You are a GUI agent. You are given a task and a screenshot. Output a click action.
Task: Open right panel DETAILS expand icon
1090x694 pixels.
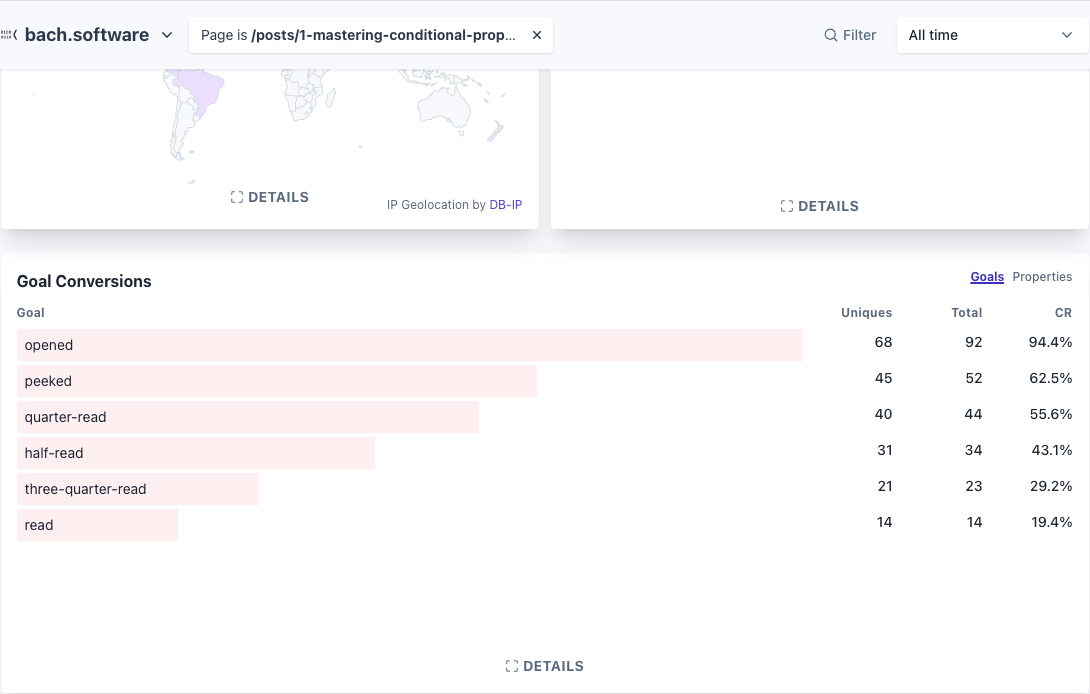[x=787, y=207]
